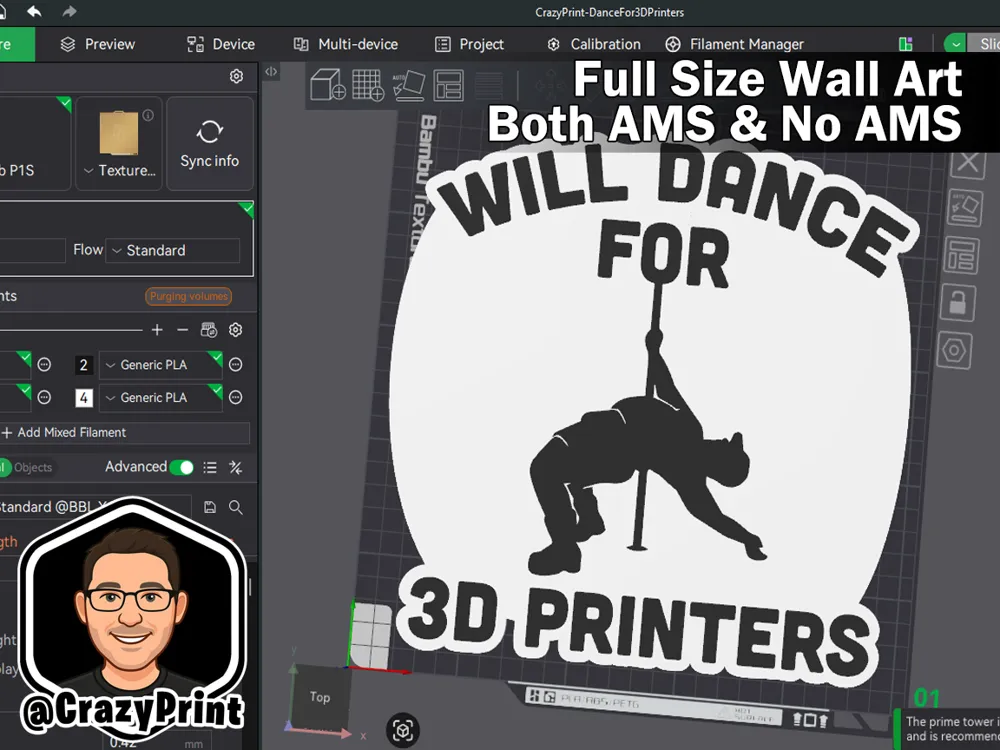
Task: Select the Auto orient tool icon
Action: [x=408, y=85]
